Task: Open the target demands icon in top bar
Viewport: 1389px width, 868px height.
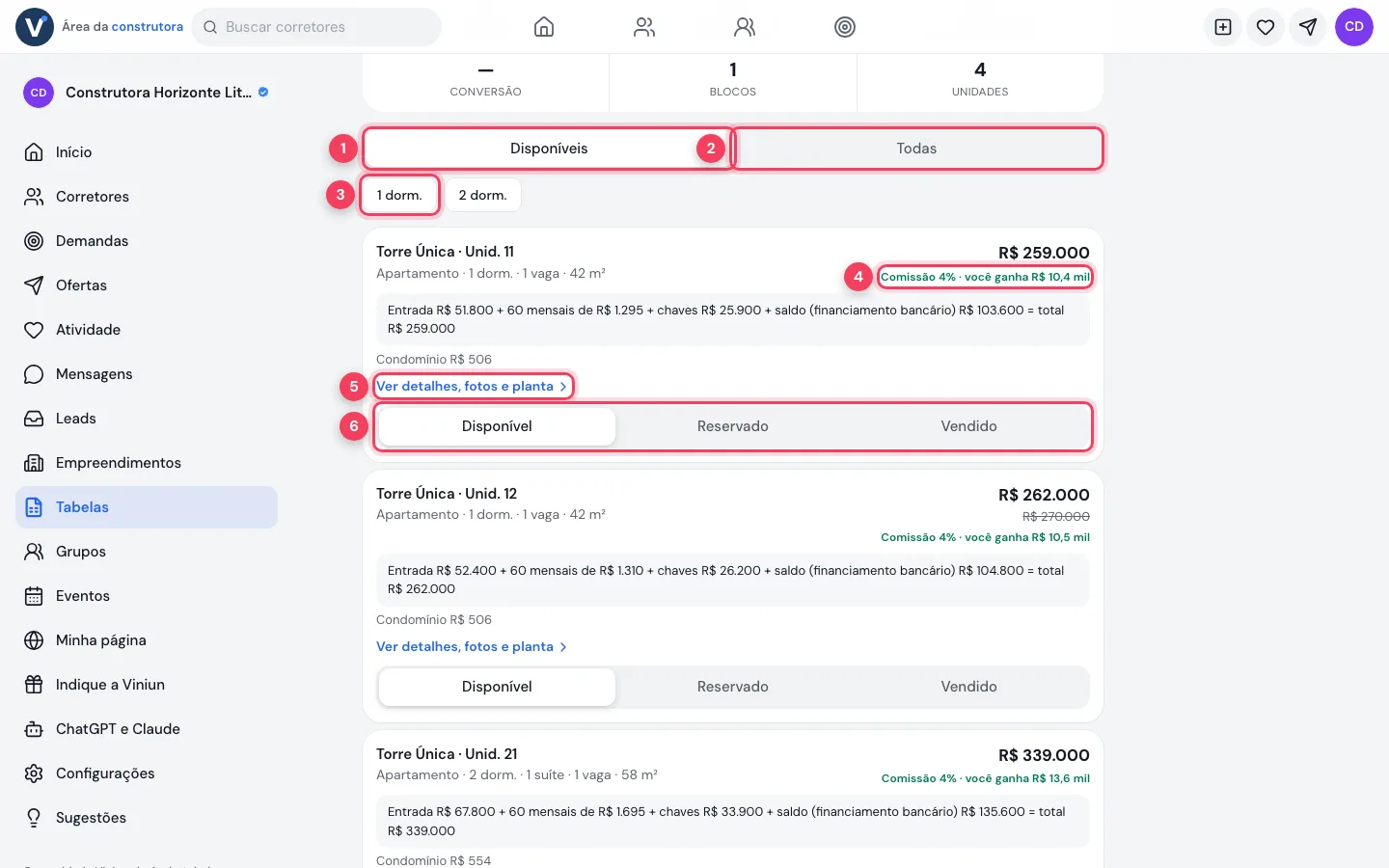Action: [x=845, y=27]
